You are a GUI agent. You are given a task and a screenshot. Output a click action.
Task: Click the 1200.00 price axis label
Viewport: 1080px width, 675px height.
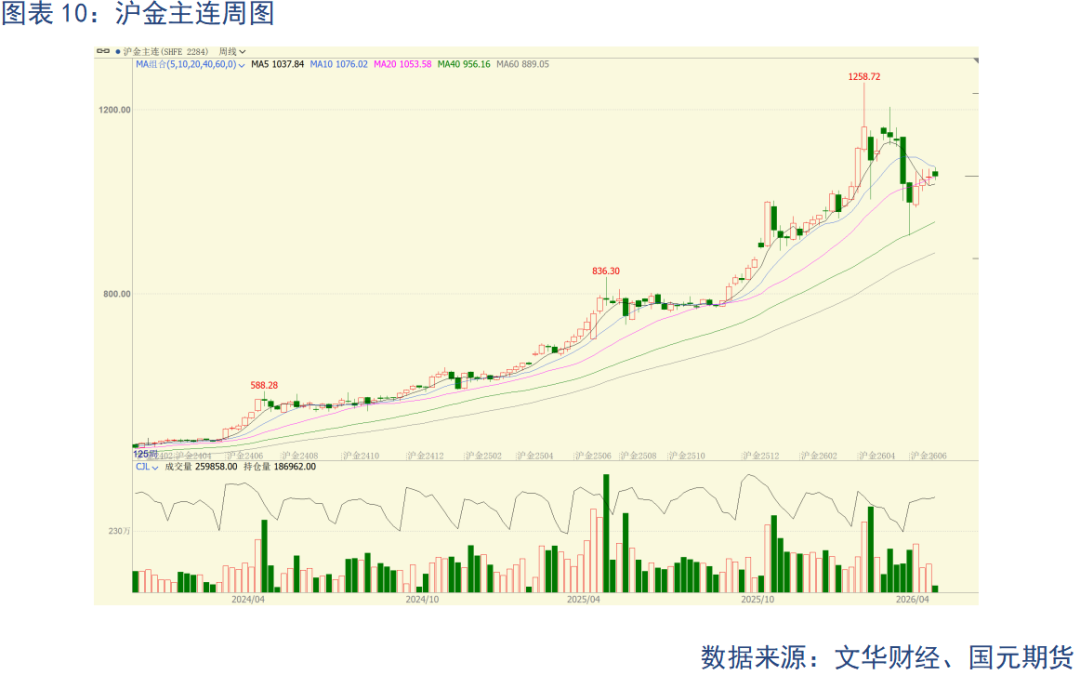tap(114, 110)
